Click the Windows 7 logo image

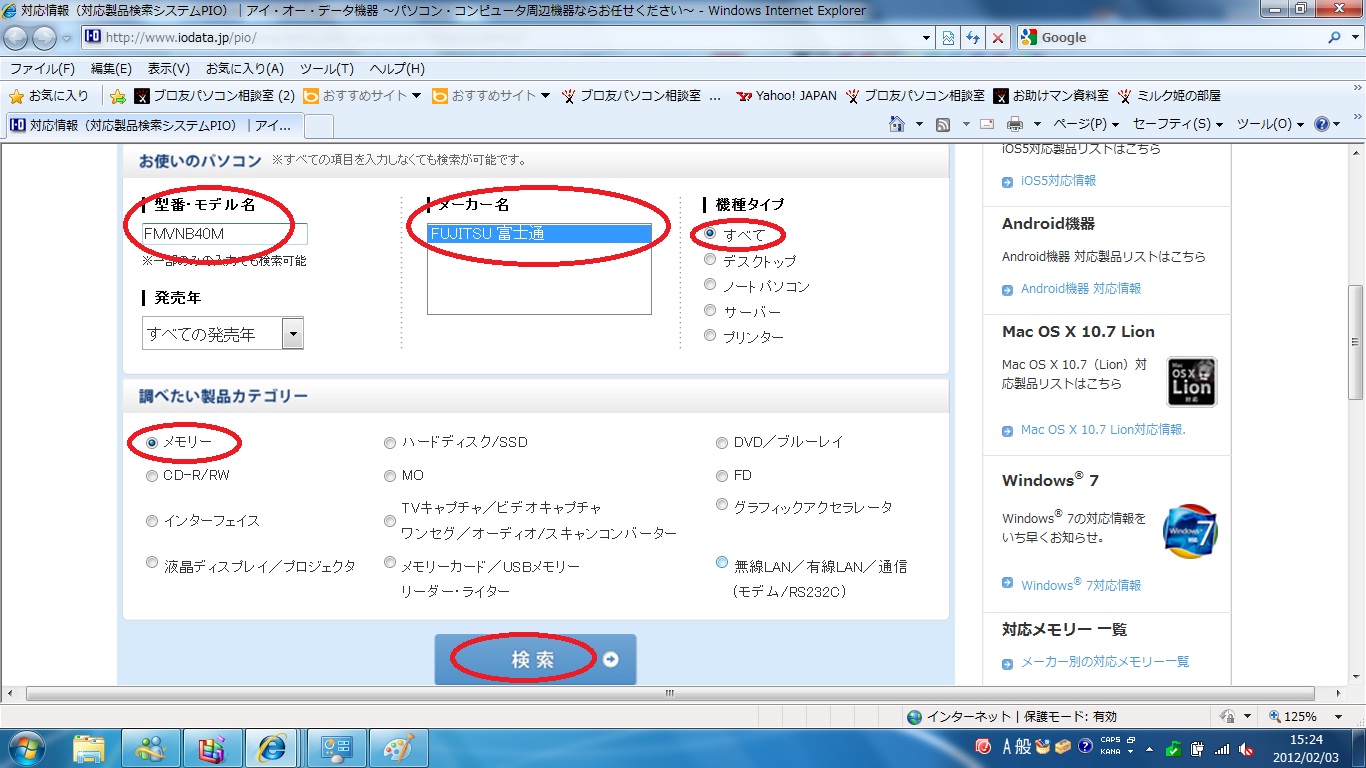1190,531
